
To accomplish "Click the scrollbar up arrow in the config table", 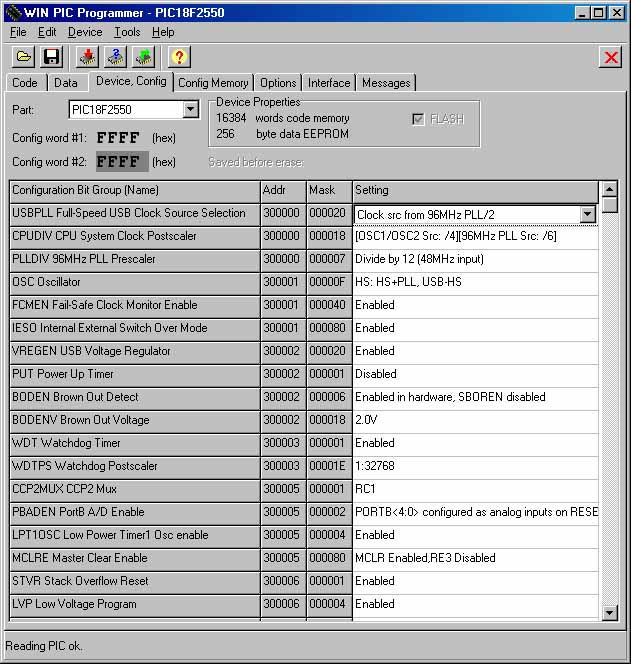I will coord(610,189).
